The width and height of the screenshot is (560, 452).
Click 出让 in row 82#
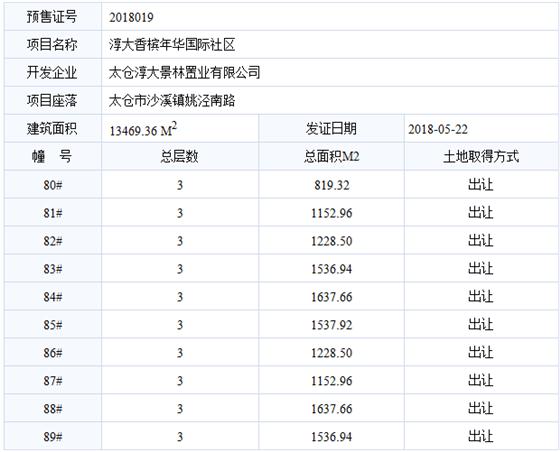(481, 241)
